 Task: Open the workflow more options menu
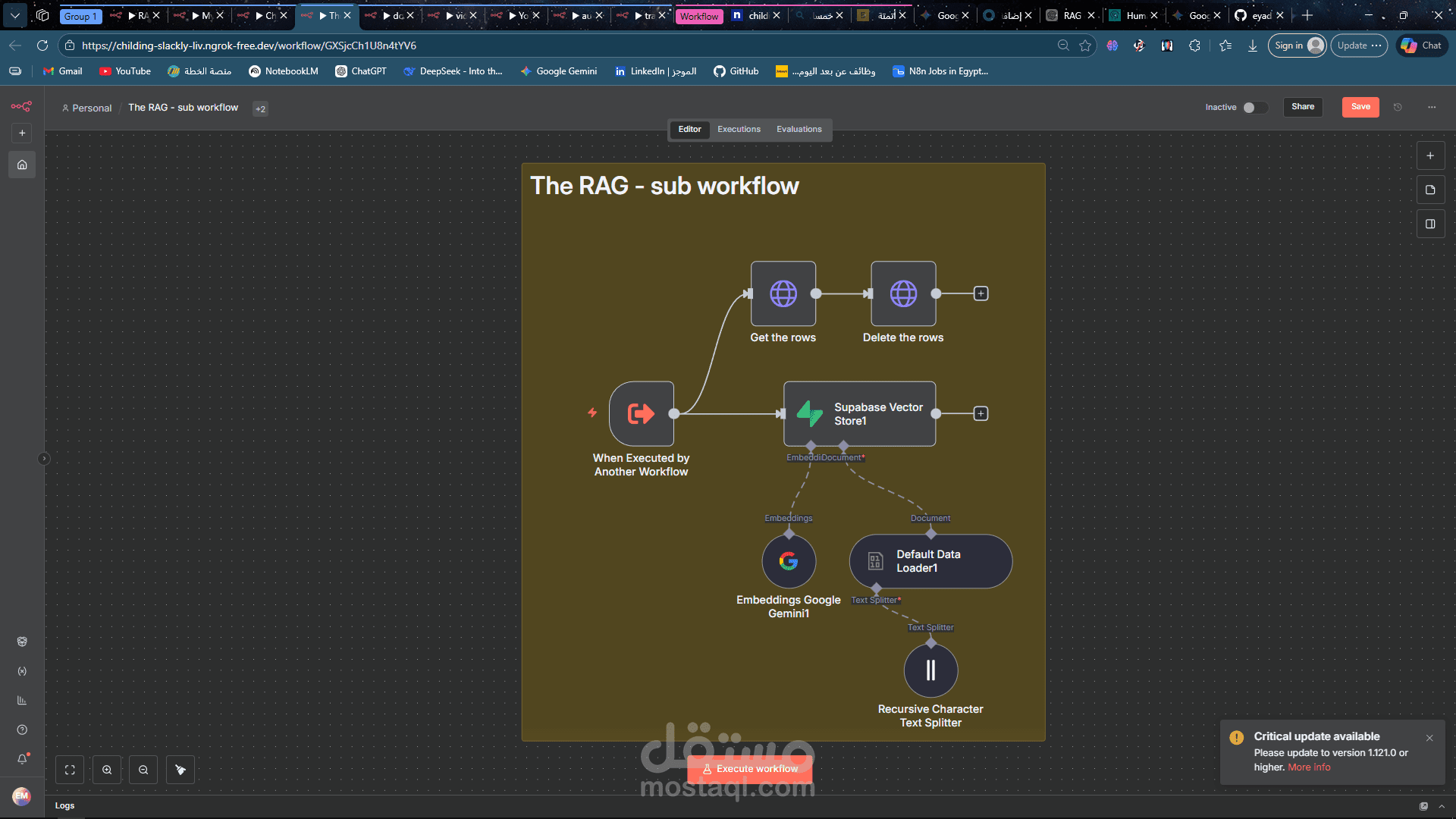click(x=1432, y=107)
